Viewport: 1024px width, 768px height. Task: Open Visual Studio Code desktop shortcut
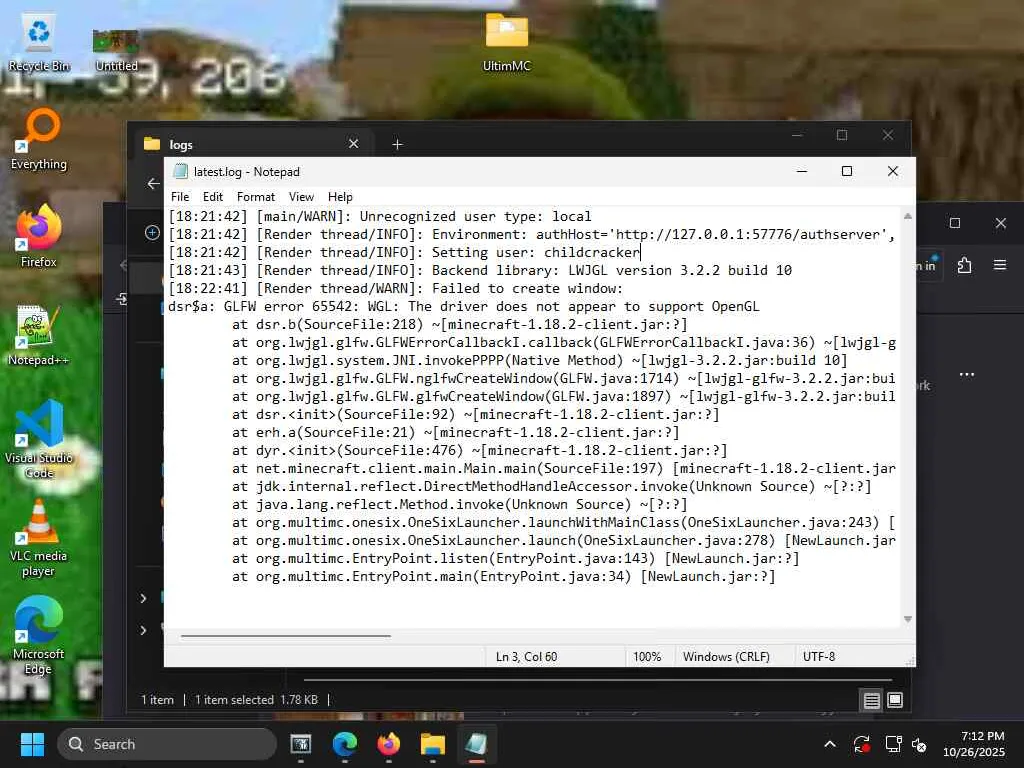click(x=39, y=440)
